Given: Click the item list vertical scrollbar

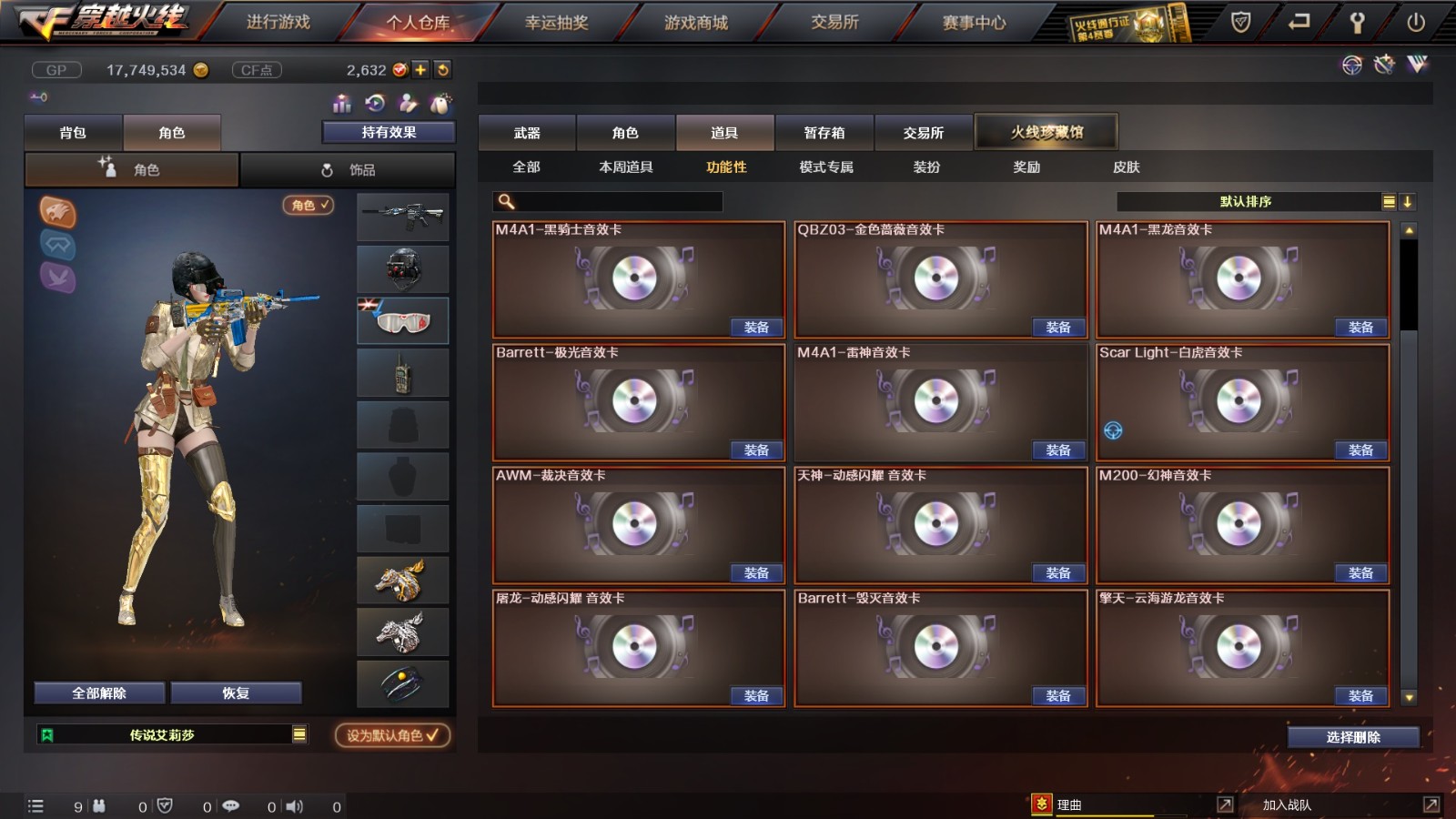Looking at the screenshot, I should (1409, 464).
